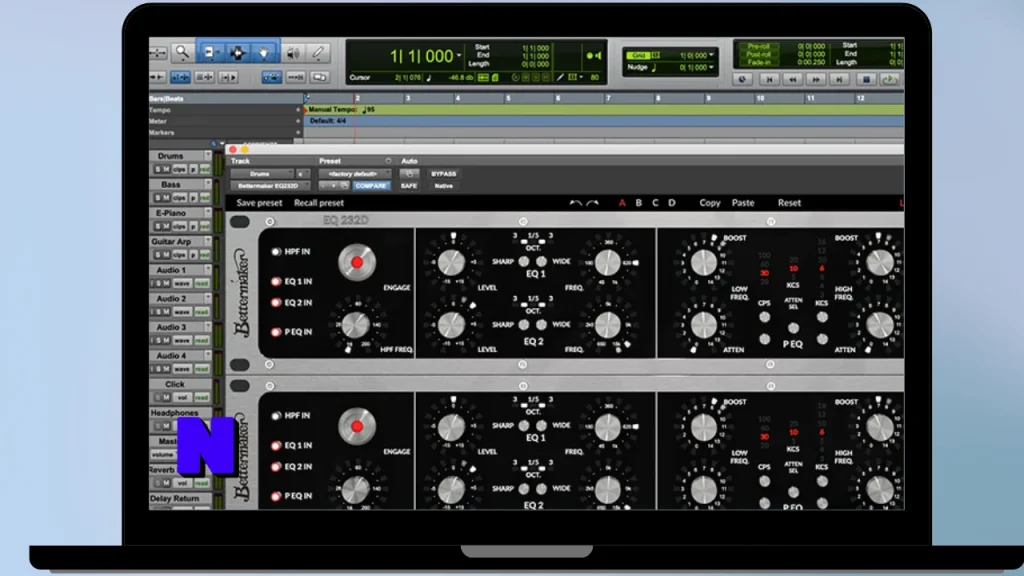Toggle HPF IN on bottom unit
This screenshot has width=1024, height=576.
276,415
